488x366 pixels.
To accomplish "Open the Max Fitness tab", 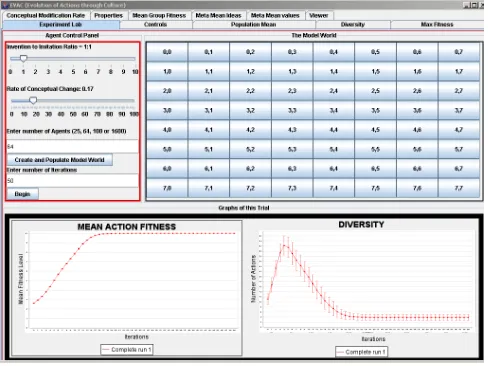I will pos(437,24).
